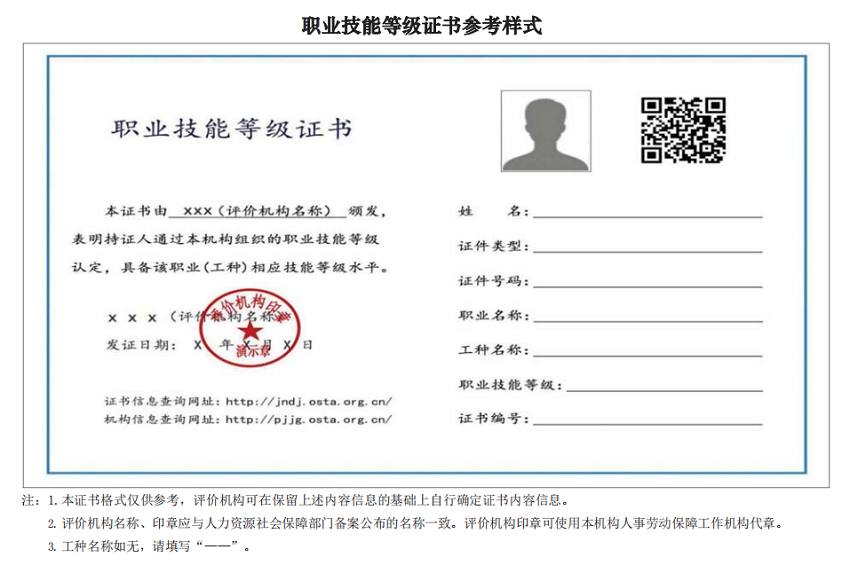Image resolution: width=850 pixels, height=565 pixels.
Task: Click the 证书信息查询网址 label
Action: (160, 401)
